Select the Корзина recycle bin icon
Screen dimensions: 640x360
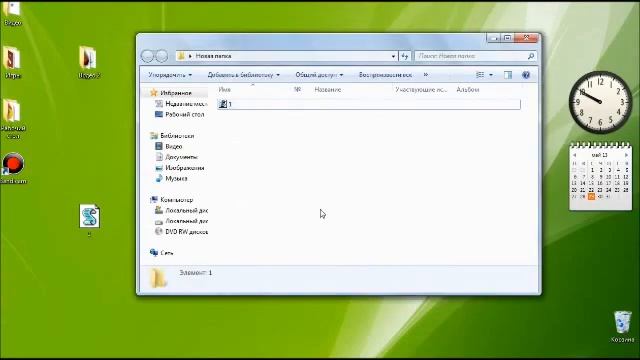tap(622, 327)
